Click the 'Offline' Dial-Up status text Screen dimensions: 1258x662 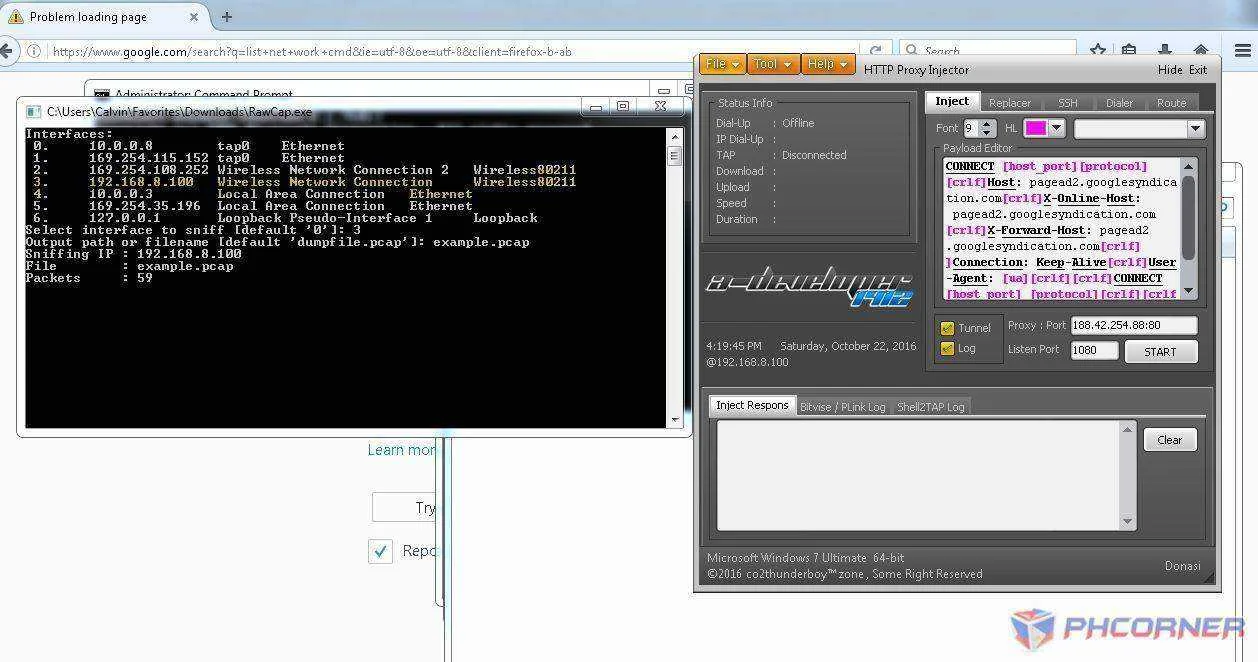[x=798, y=123]
